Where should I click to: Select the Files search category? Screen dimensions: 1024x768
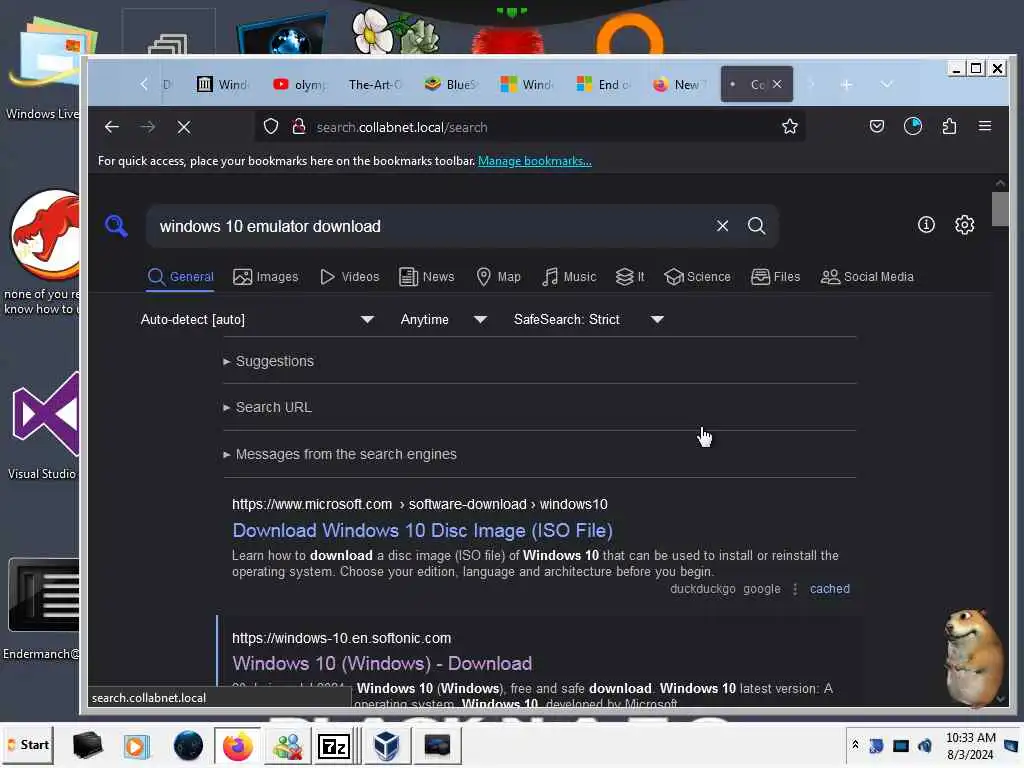[x=775, y=277]
